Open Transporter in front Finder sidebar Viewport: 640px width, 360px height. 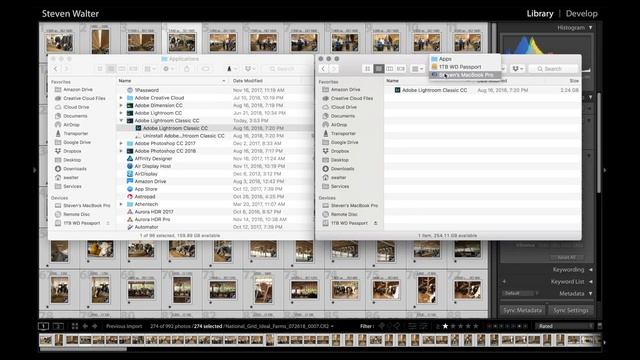pyautogui.click(x=343, y=133)
